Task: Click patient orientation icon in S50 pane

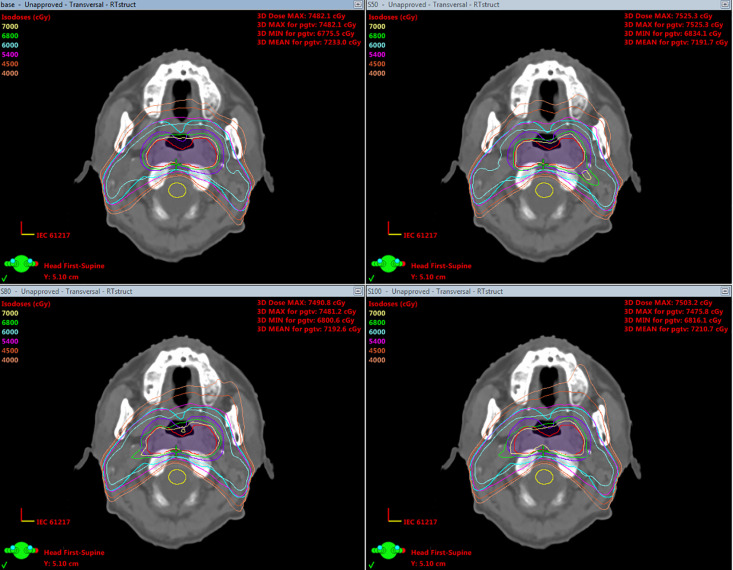Action: (388, 264)
